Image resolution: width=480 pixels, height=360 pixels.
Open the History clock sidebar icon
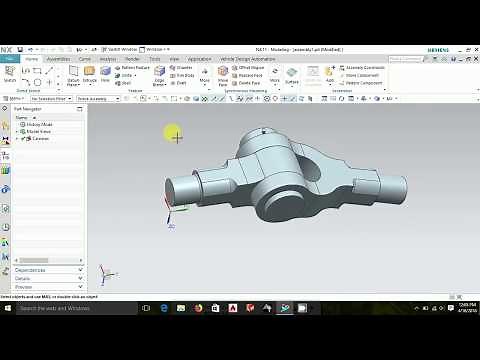pos(5,227)
